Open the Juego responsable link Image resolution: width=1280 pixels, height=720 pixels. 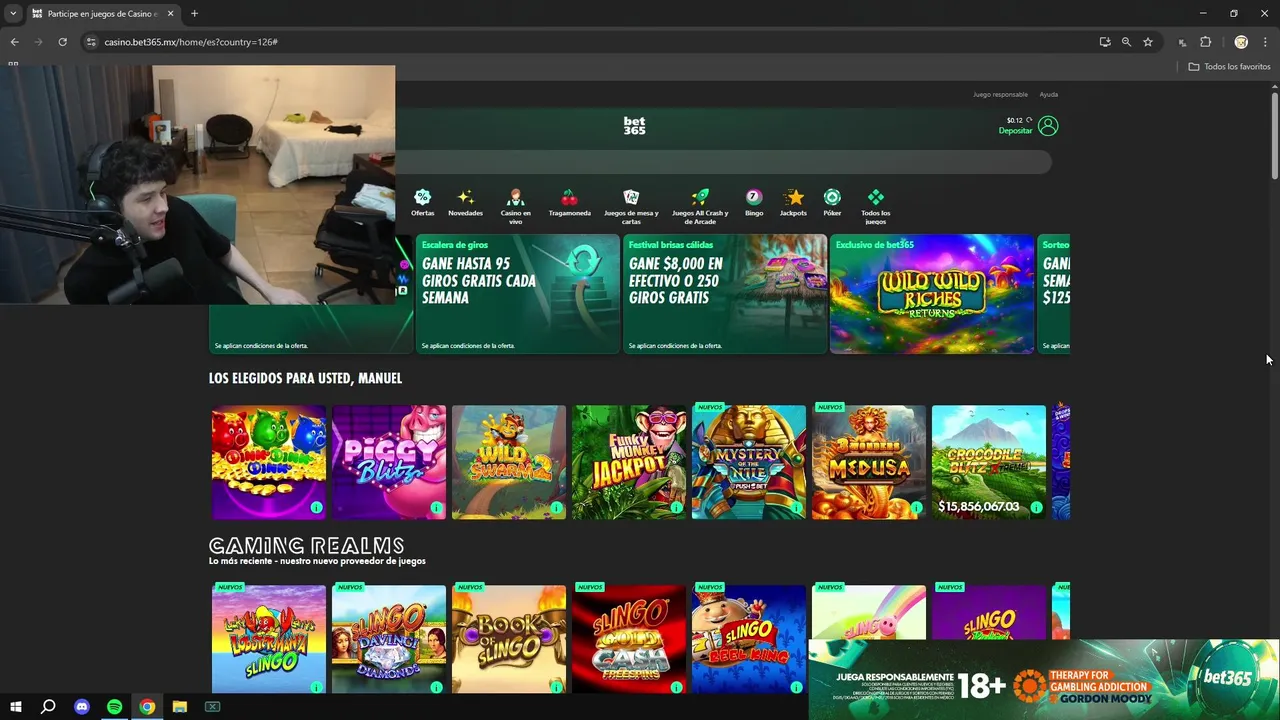[1000, 94]
